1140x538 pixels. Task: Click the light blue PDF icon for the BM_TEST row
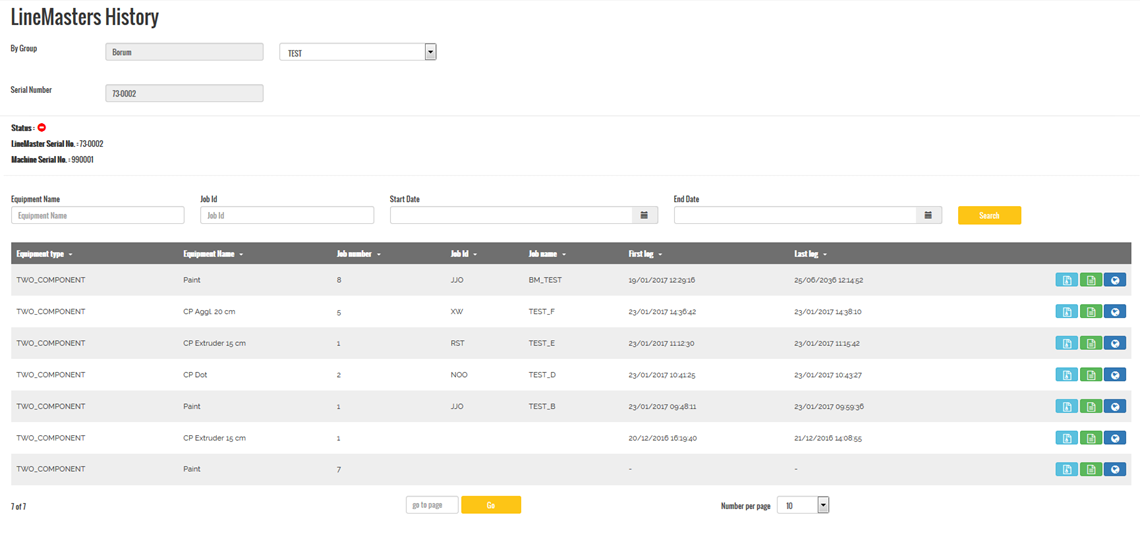pyautogui.click(x=1066, y=280)
